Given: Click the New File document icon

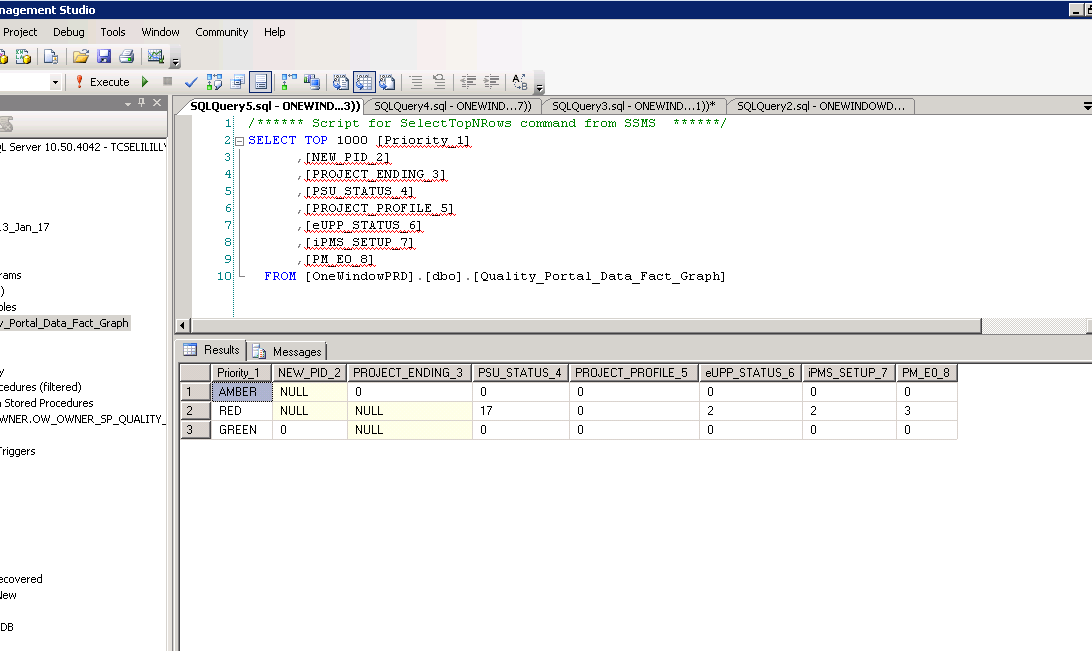Looking at the screenshot, I should [51, 56].
